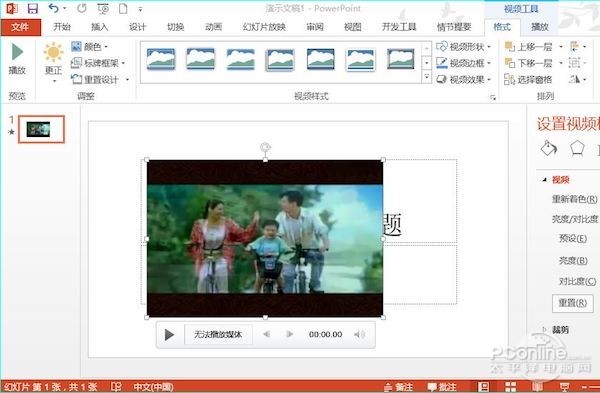The width and height of the screenshot is (600, 393).
Task: Click the 选择窗格 selection pane icon
Action: coord(509,79)
